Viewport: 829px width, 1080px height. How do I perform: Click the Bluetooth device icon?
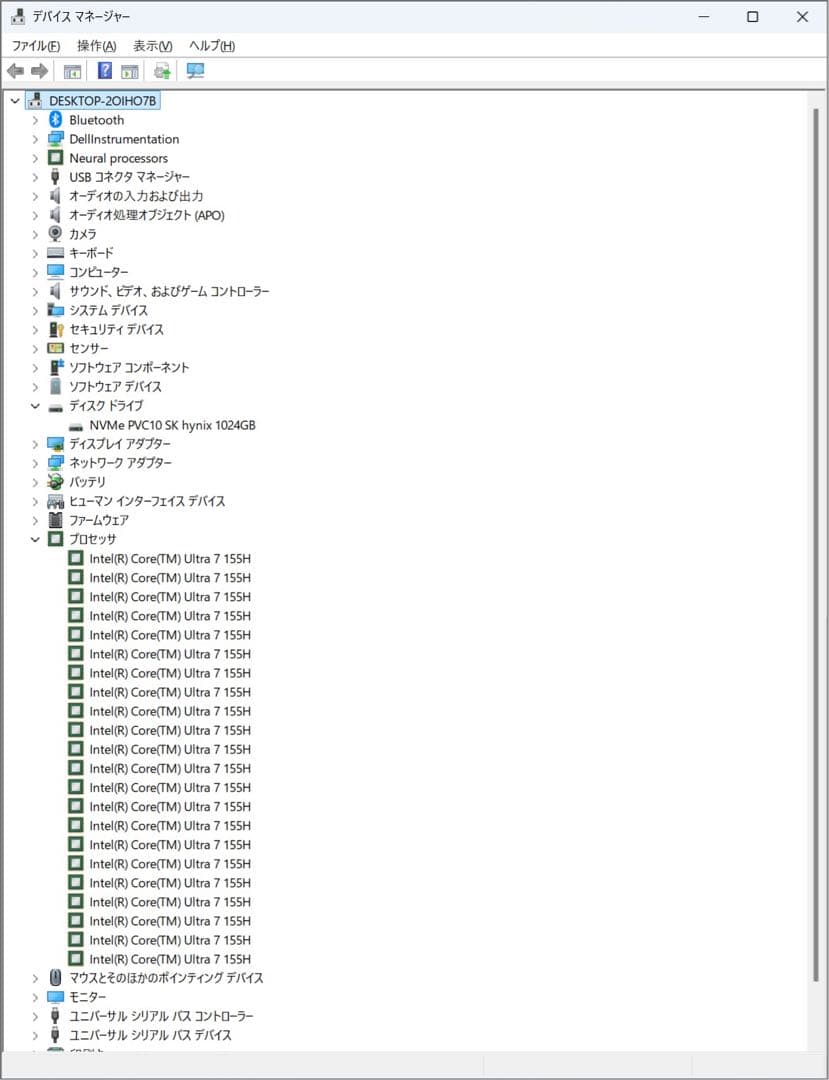click(55, 119)
